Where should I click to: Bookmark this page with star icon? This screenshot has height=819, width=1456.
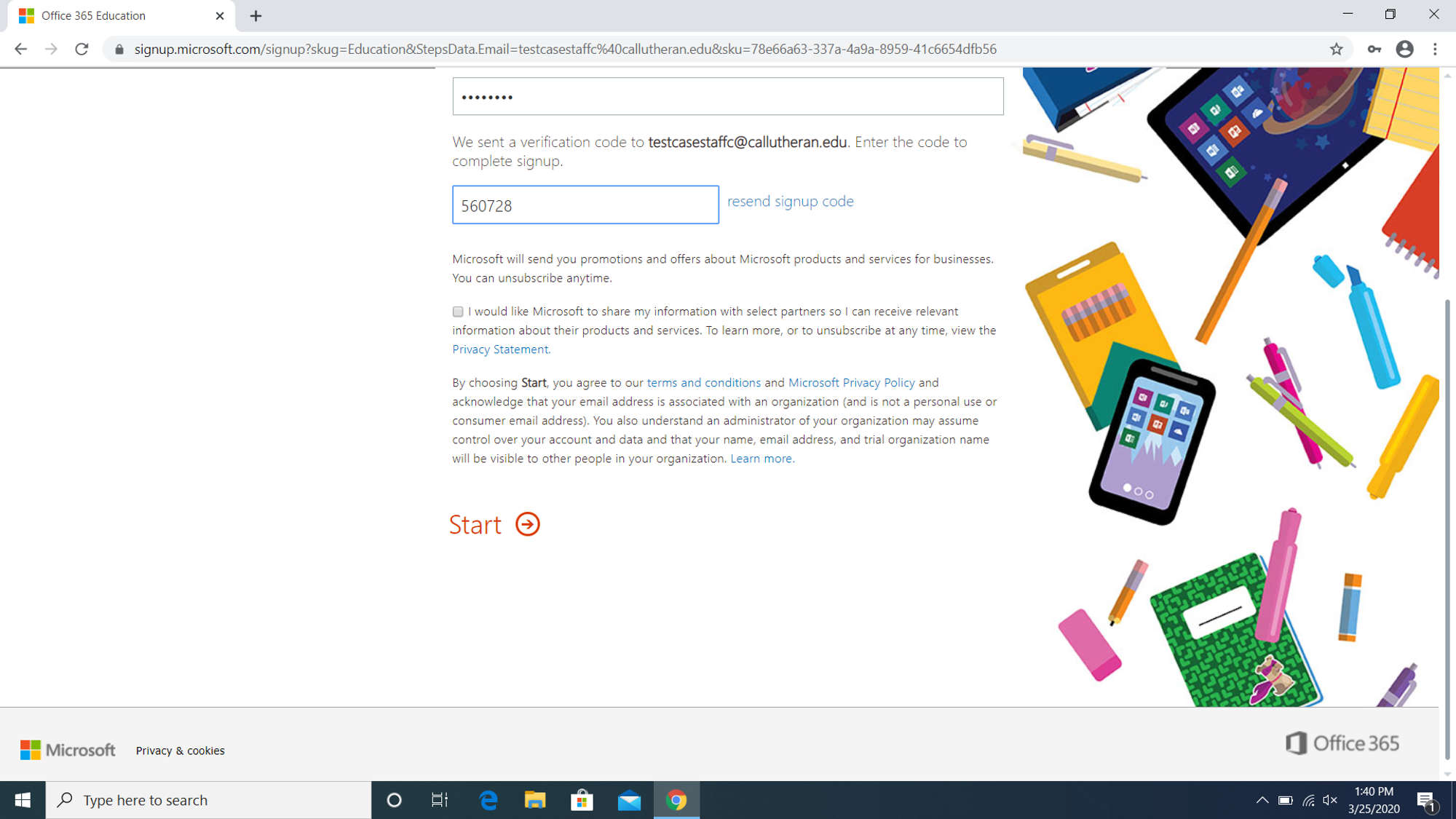[x=1336, y=49]
